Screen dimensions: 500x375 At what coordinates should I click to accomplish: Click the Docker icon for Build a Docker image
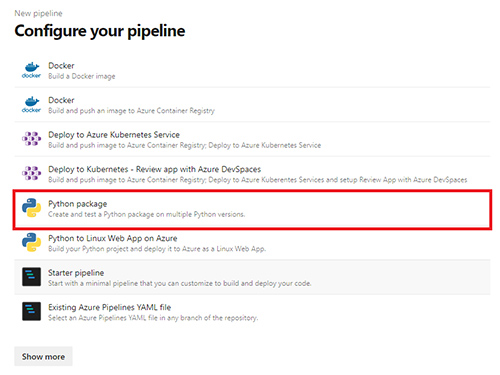[31, 70]
